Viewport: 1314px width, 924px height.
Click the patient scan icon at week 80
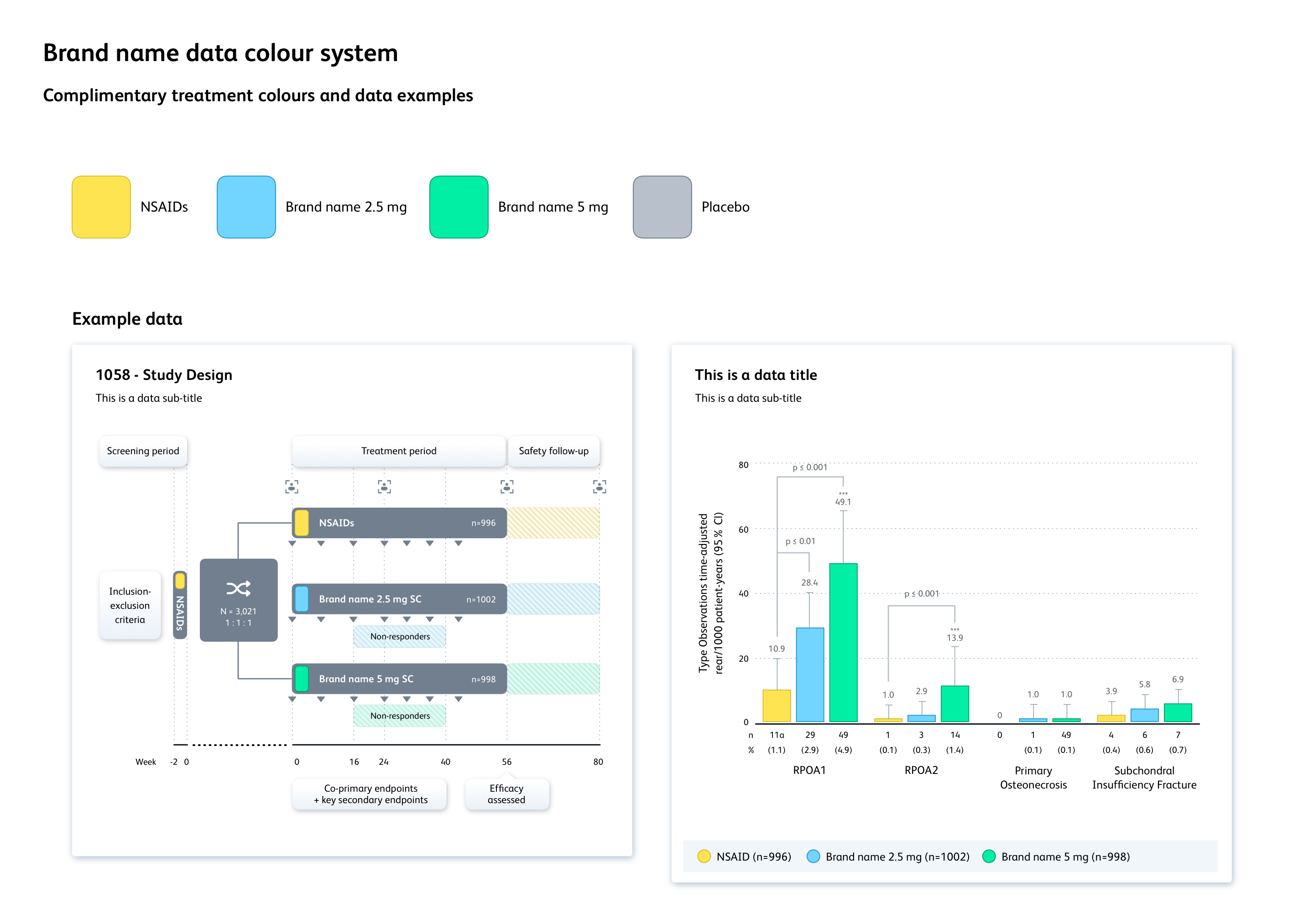(599, 486)
